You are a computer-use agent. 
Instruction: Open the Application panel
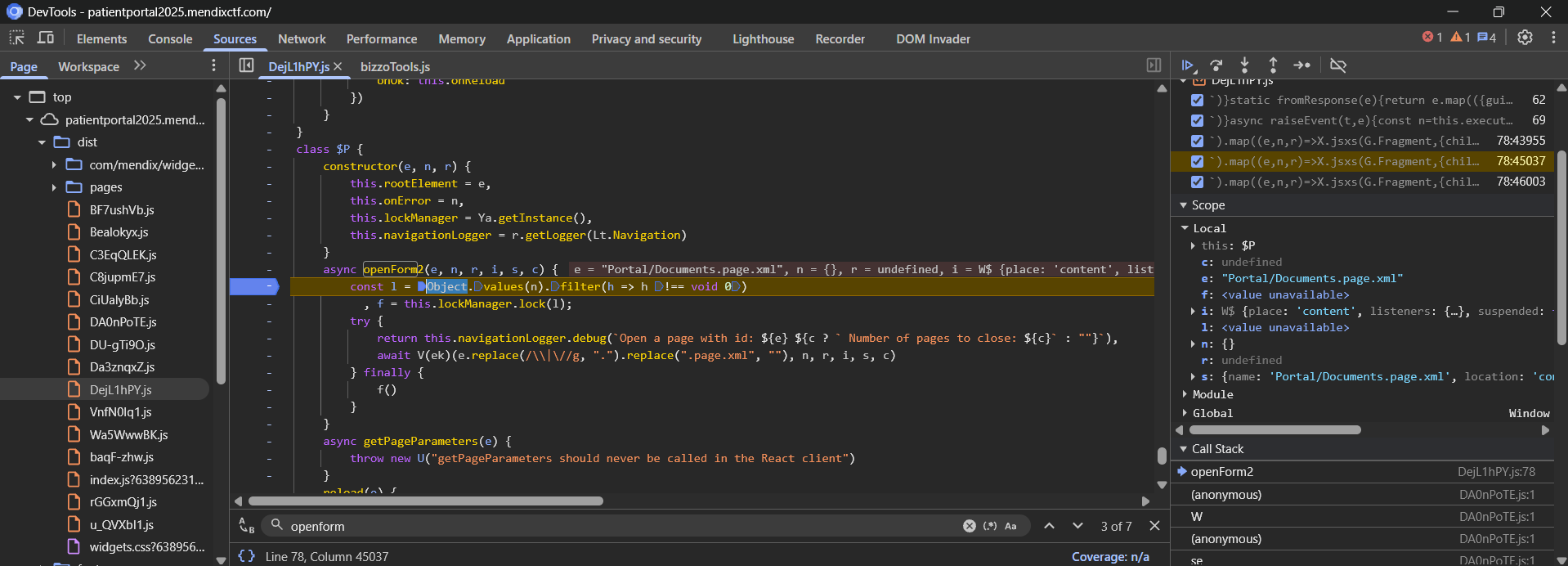click(539, 38)
